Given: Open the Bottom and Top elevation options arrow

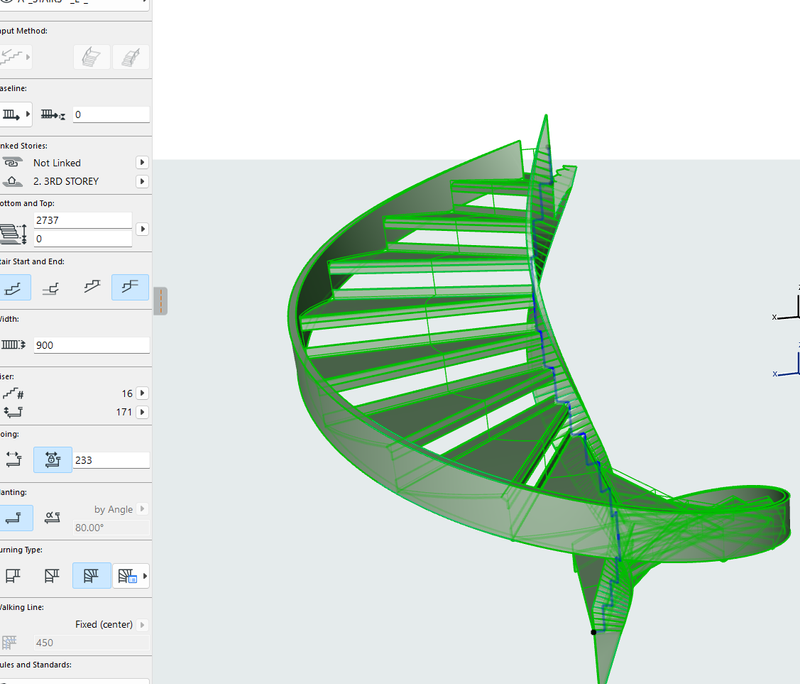Looking at the screenshot, I should click(142, 229).
